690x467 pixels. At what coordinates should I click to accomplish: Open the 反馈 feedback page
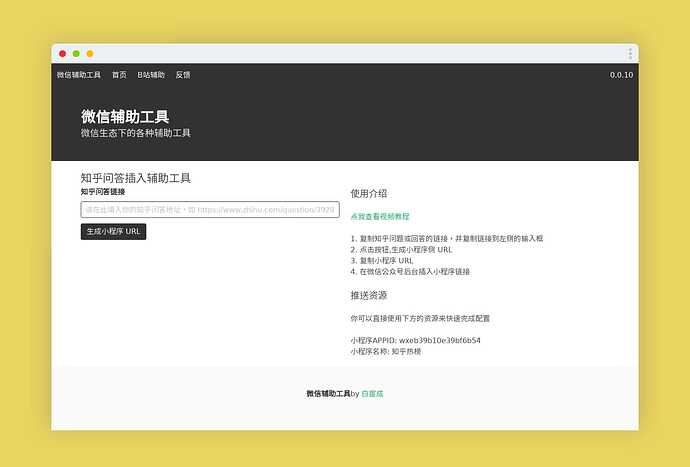[183, 75]
